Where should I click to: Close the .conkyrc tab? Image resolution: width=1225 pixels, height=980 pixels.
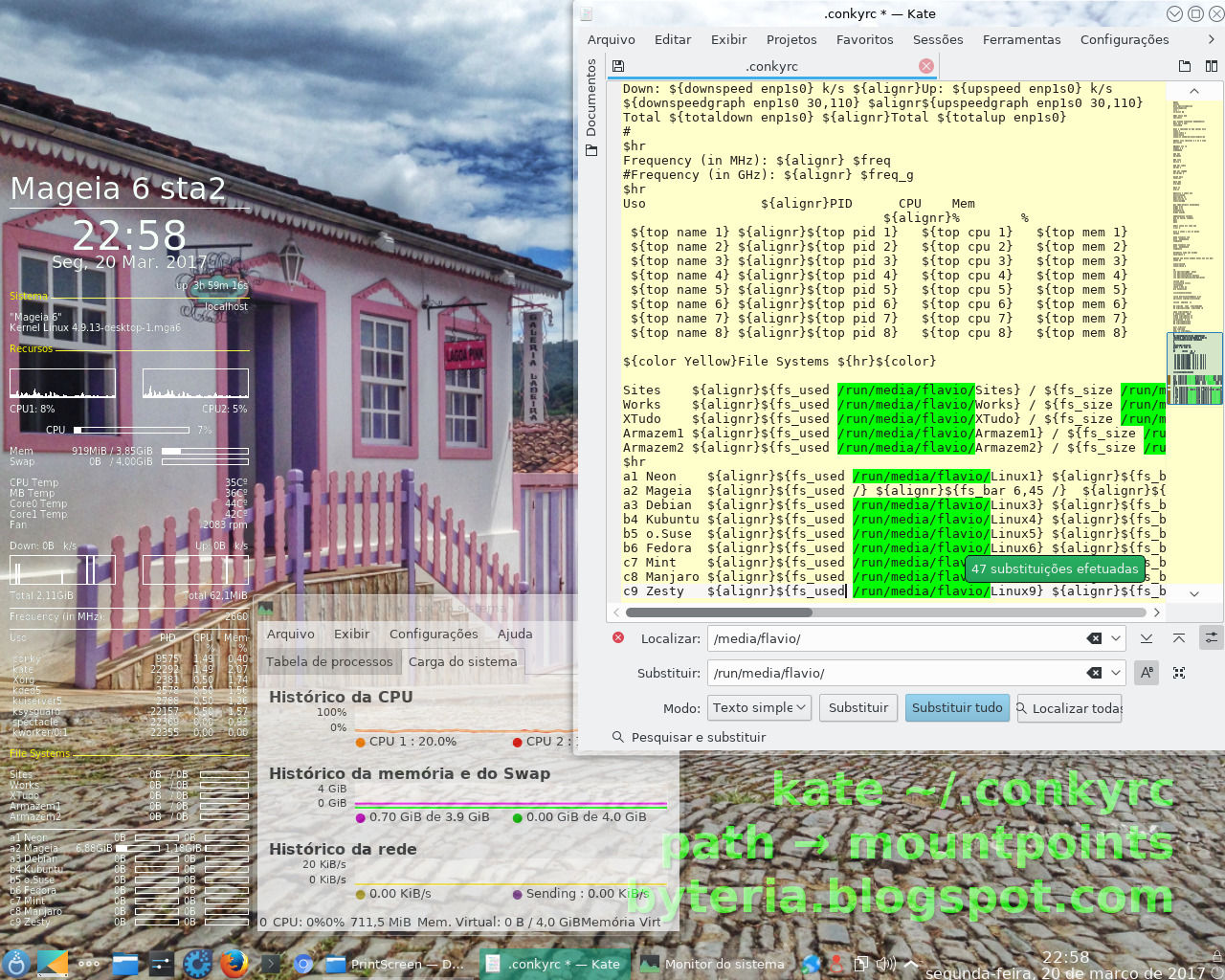pyautogui.click(x=925, y=66)
